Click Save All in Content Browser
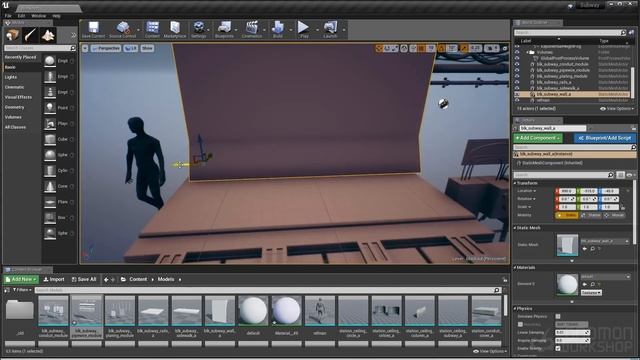The image size is (640, 360). tap(84, 279)
